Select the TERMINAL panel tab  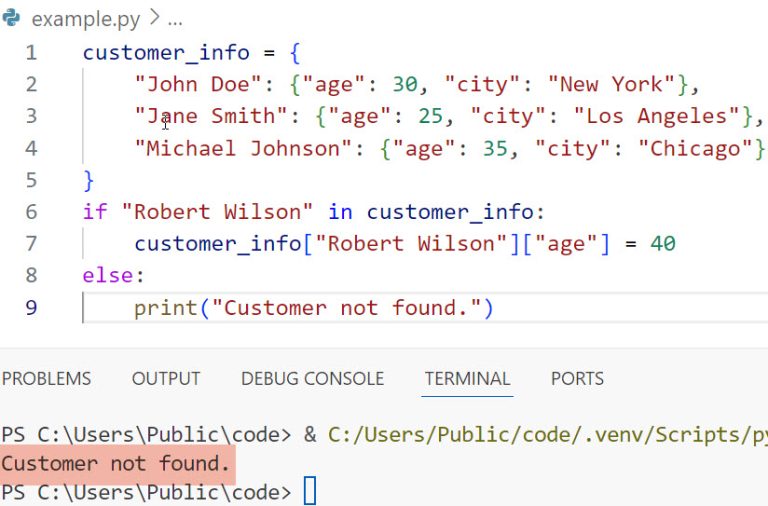[467, 379]
